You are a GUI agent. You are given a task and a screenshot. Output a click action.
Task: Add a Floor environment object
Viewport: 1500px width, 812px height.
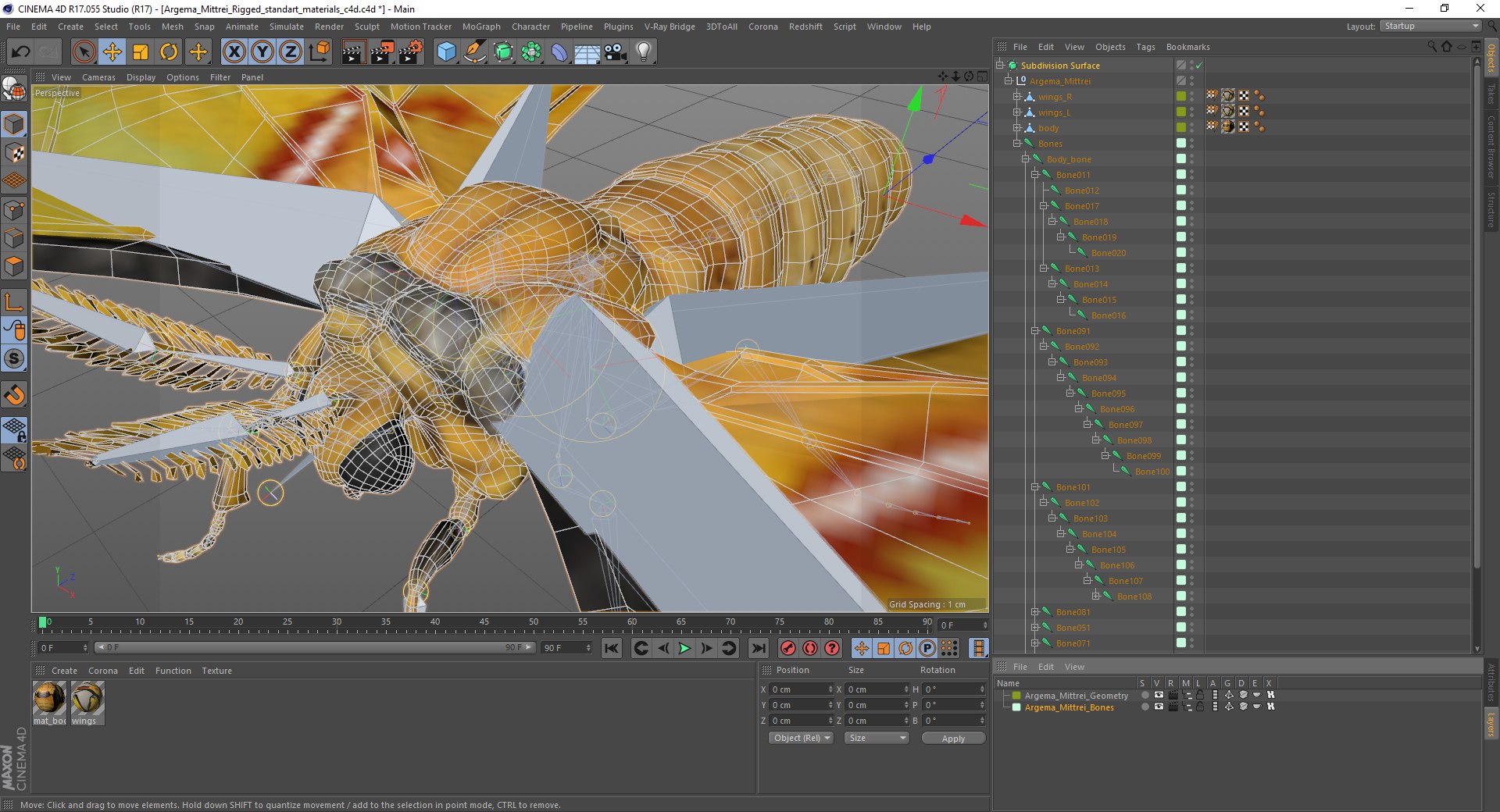click(x=587, y=52)
